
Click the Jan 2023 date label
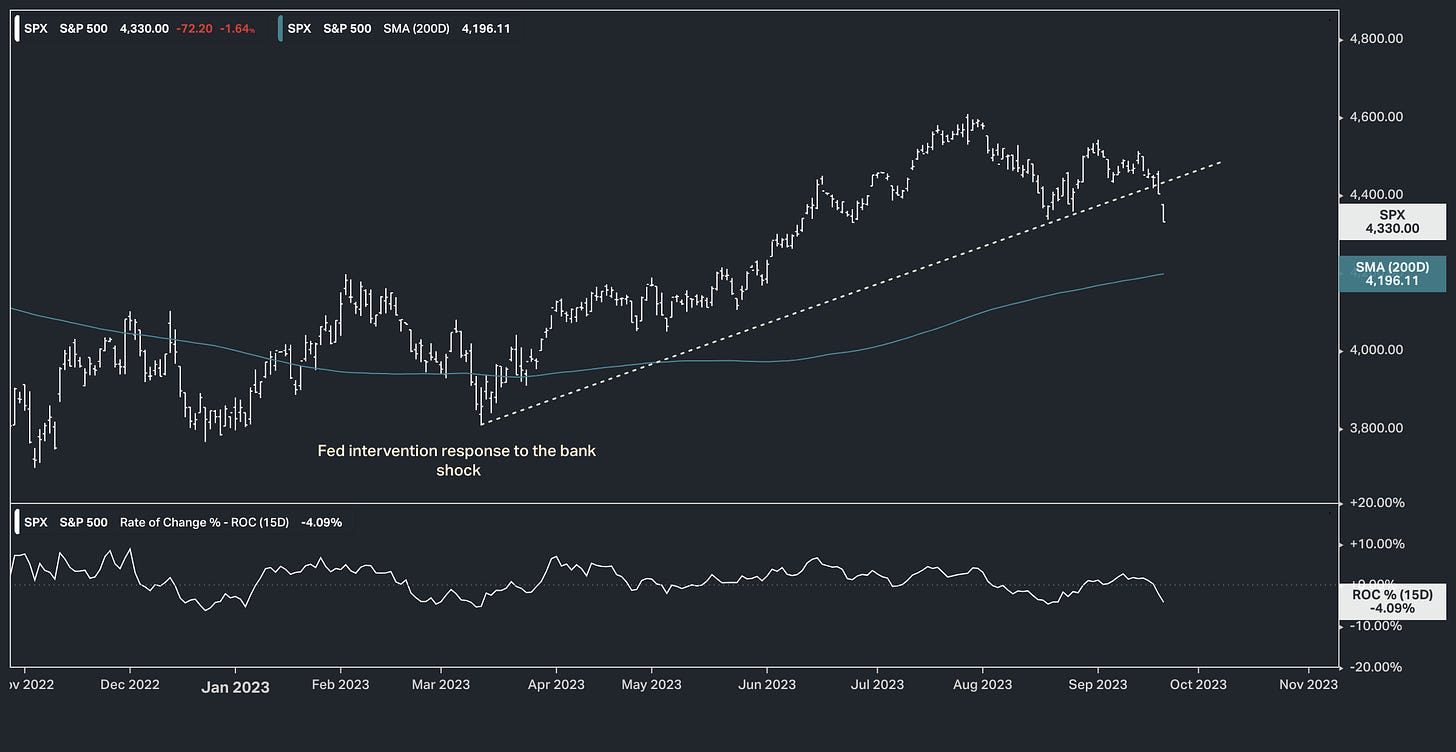[235, 687]
